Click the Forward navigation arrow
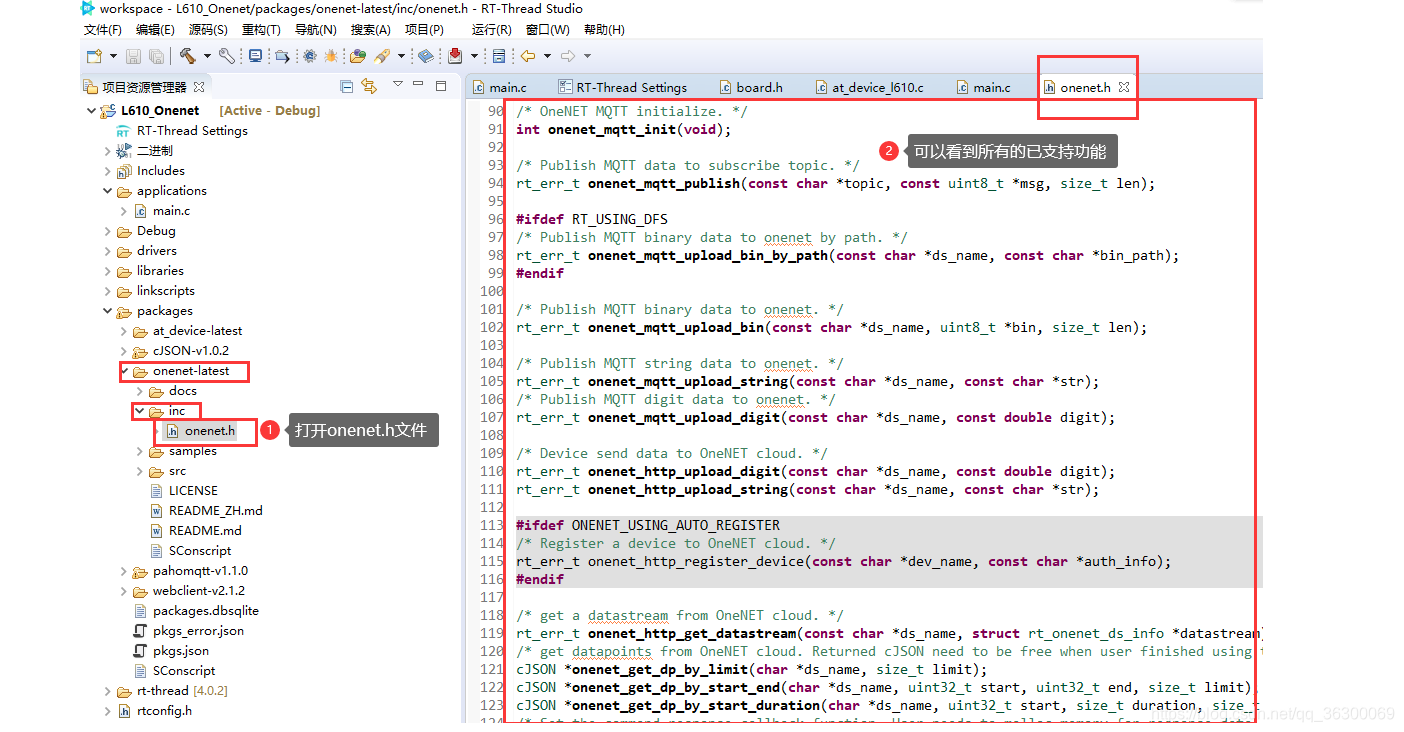The image size is (1404, 732). click(568, 56)
